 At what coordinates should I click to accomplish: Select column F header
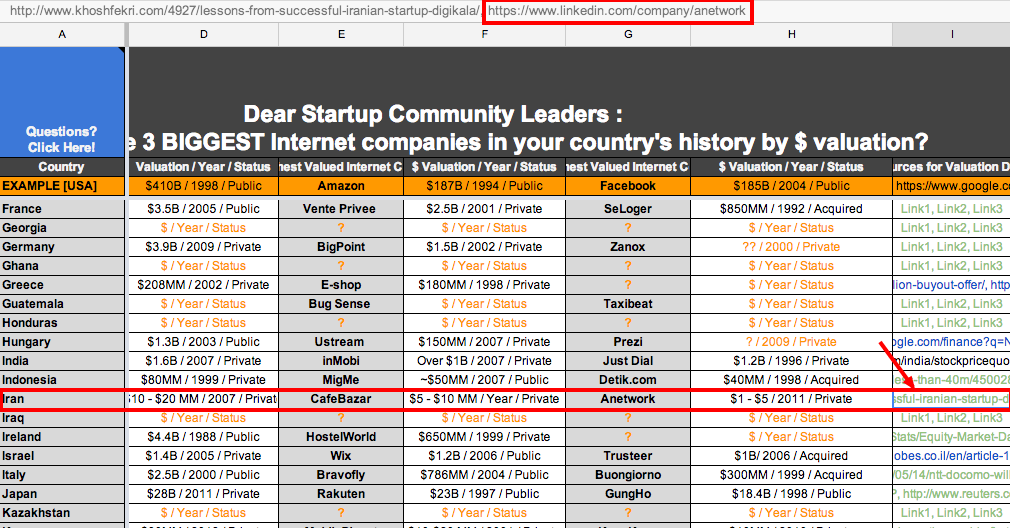484,34
